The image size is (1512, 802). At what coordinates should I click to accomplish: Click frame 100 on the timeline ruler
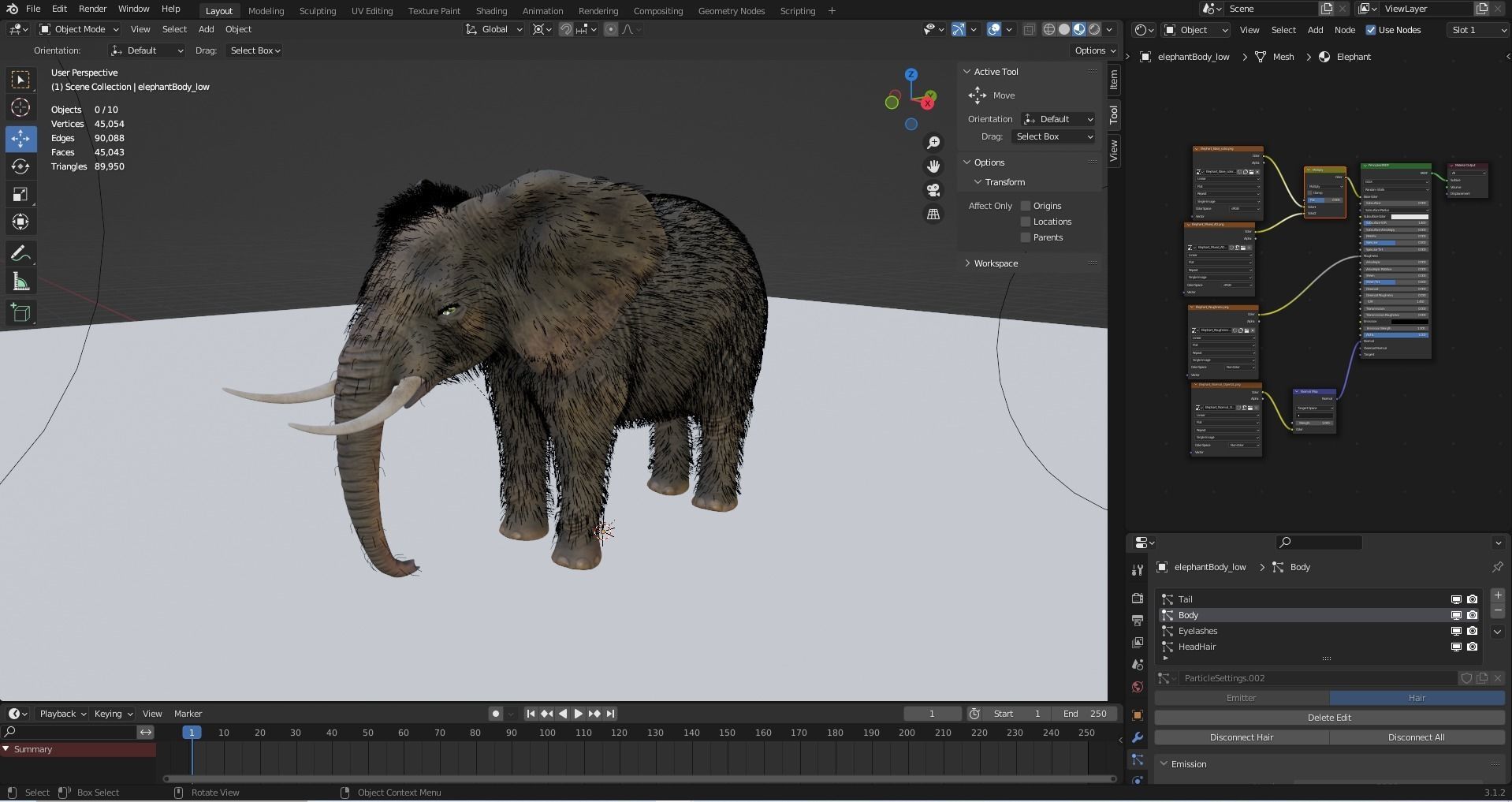coord(547,733)
